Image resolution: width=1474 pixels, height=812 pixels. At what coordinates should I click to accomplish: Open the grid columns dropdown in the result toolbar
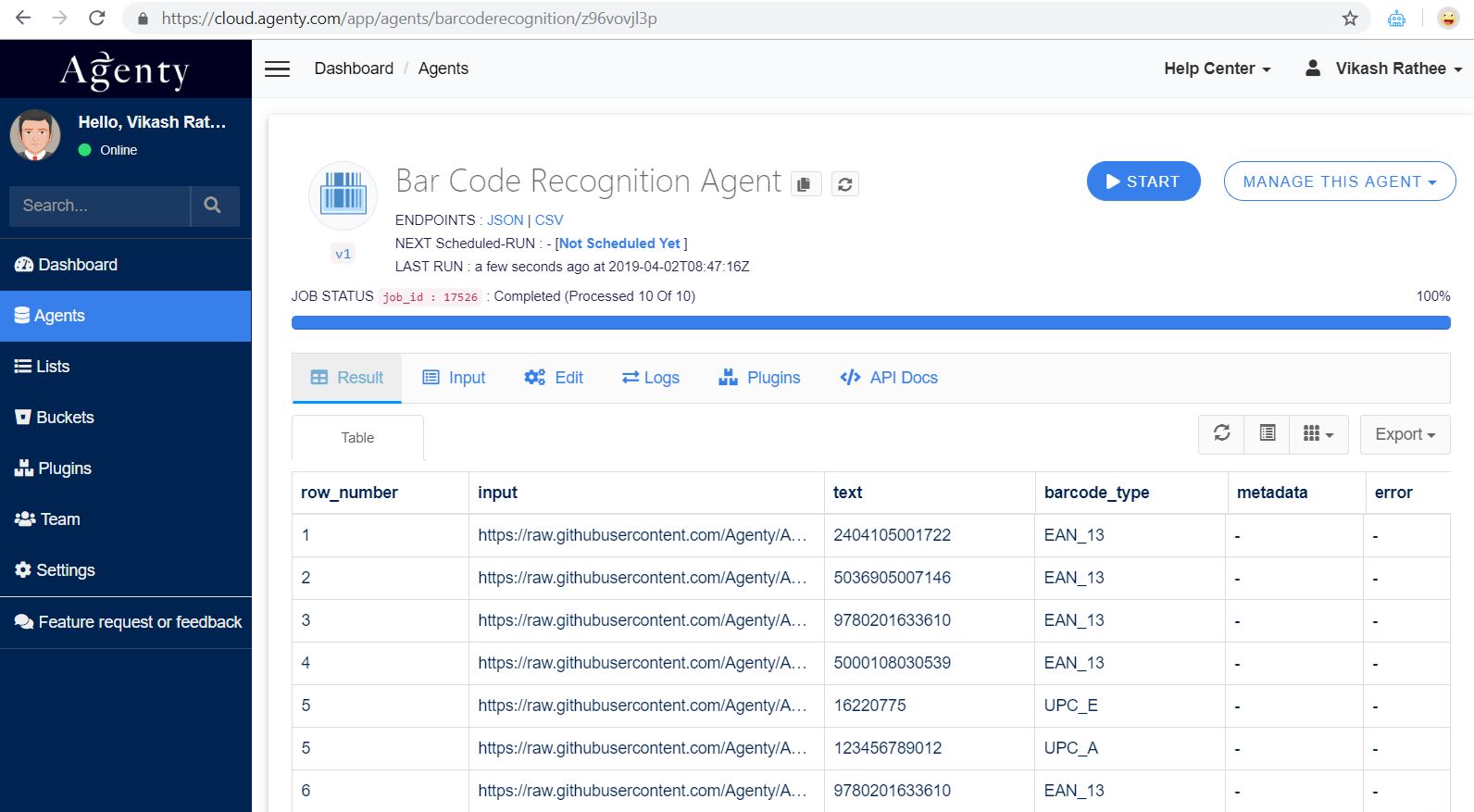(1318, 433)
